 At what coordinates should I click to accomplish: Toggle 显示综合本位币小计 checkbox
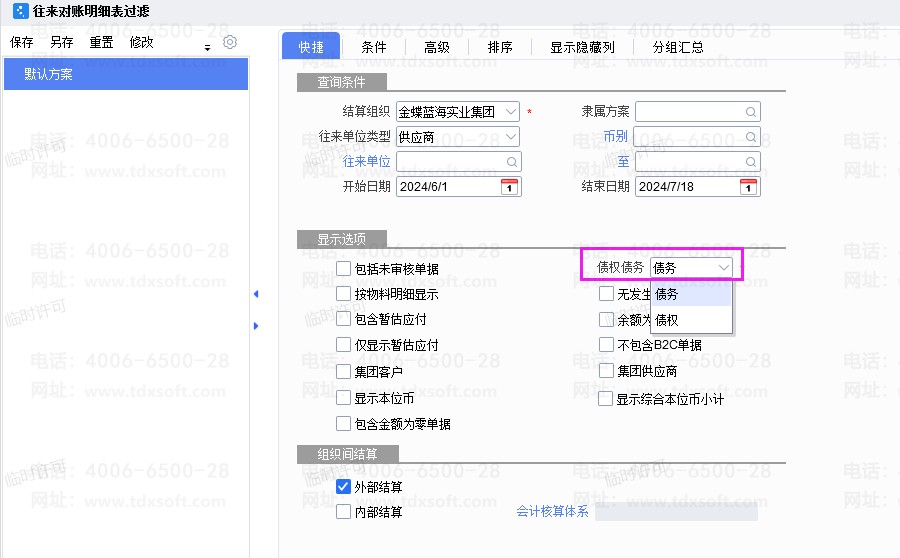[606, 399]
